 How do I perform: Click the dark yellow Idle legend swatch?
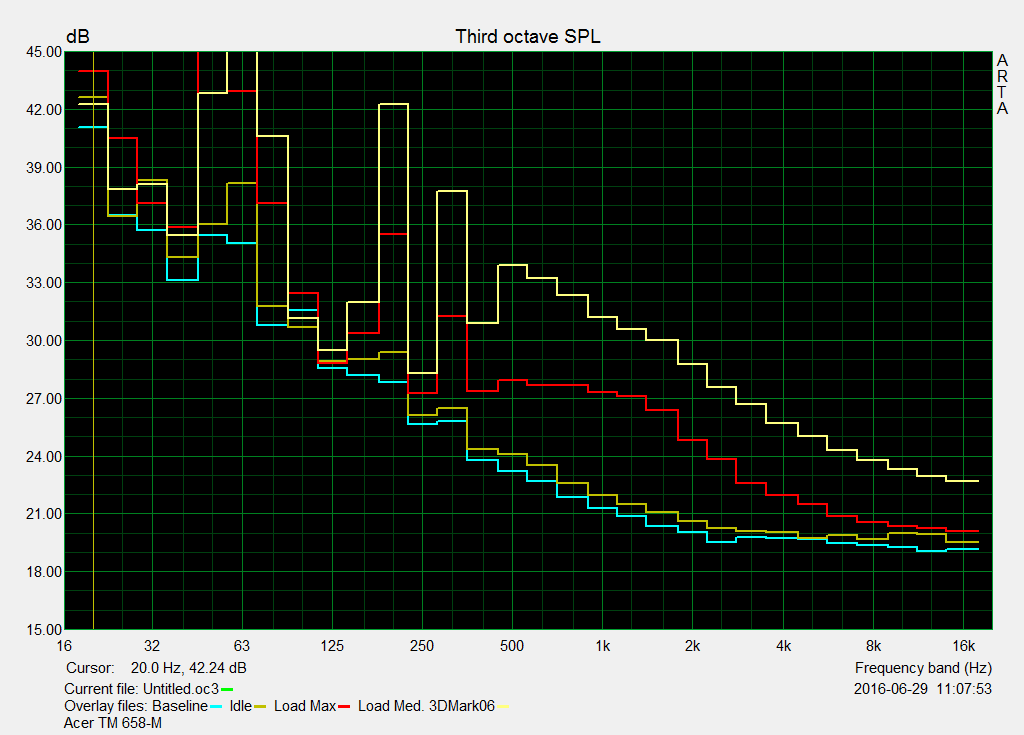pos(260,707)
